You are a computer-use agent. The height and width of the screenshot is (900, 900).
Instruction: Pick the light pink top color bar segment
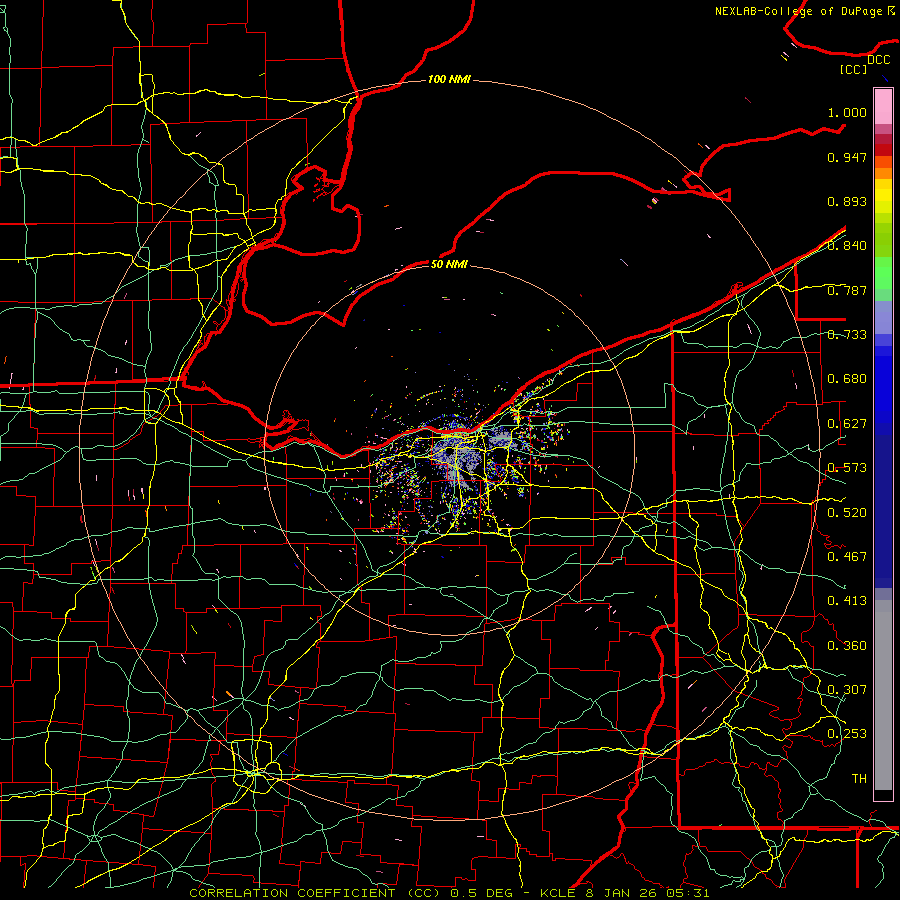coord(883,107)
